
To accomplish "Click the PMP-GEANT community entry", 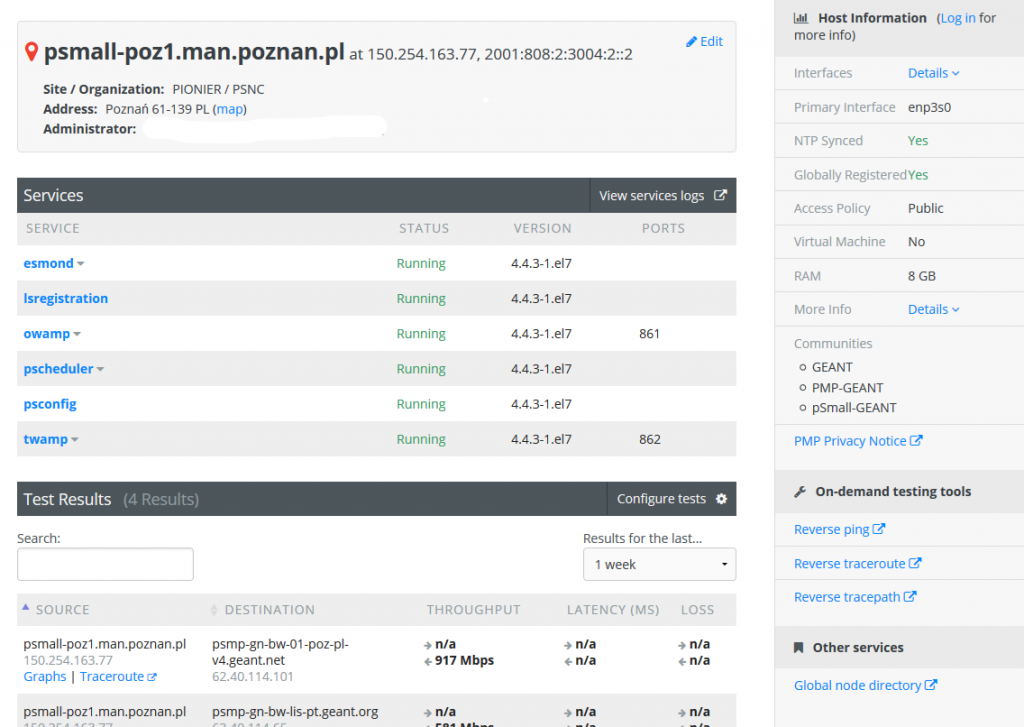I will (848, 388).
